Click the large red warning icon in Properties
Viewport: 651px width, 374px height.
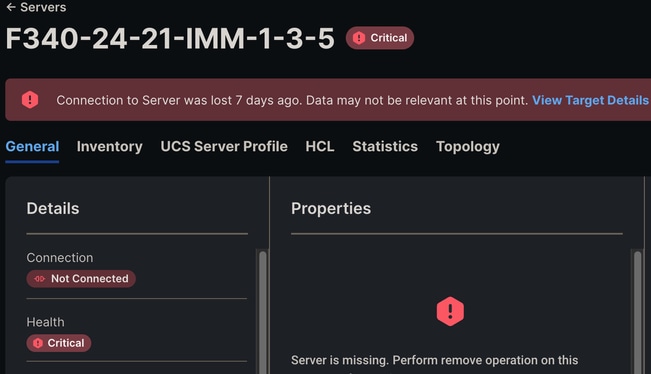tap(450, 311)
